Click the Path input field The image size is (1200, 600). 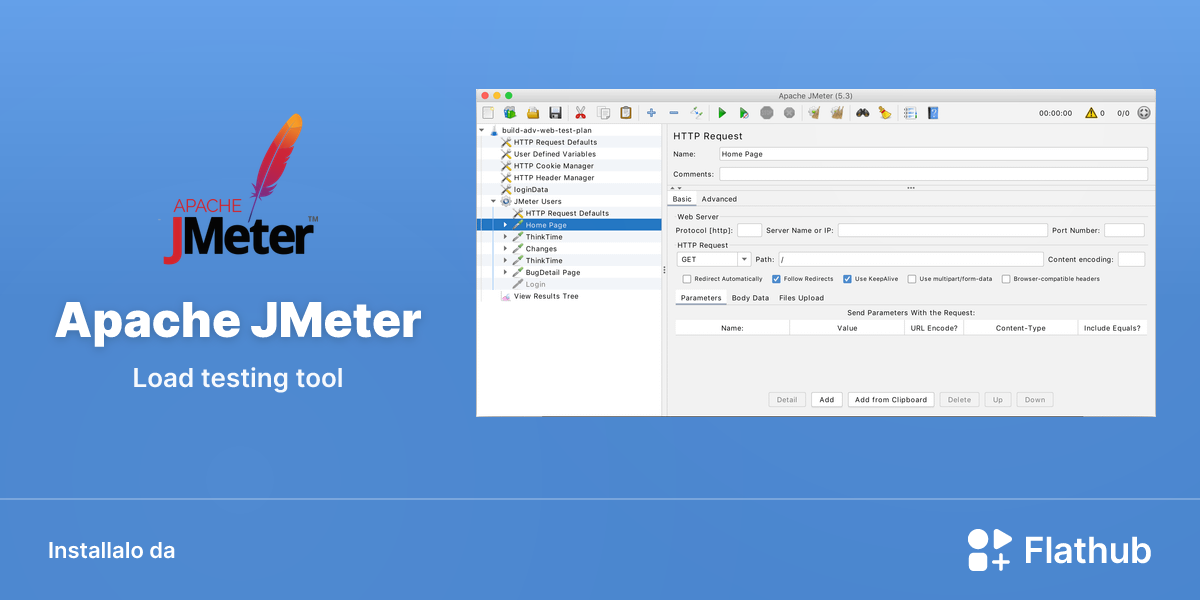[911, 259]
